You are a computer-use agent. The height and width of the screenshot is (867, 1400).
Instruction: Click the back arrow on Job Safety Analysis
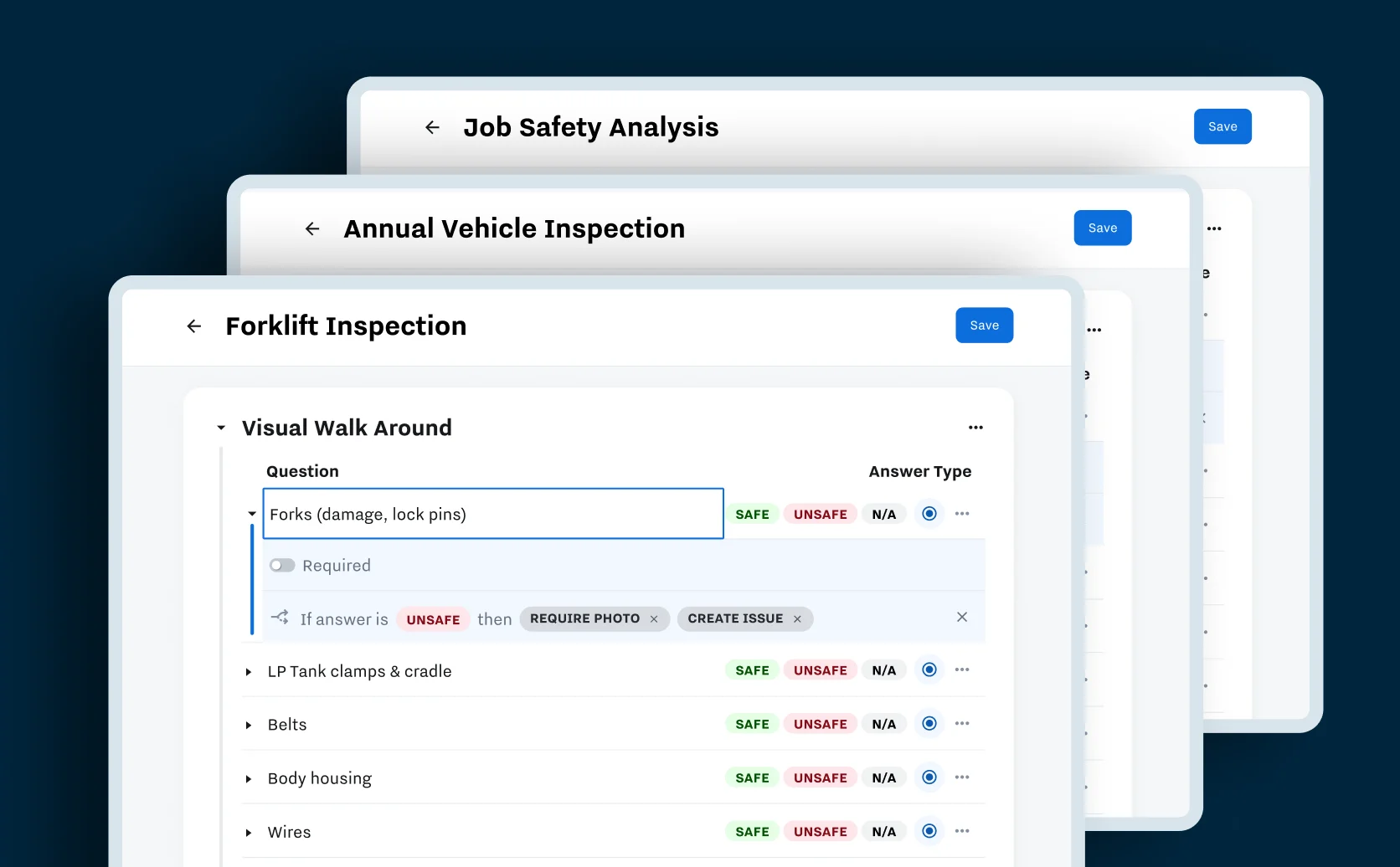pos(432,127)
